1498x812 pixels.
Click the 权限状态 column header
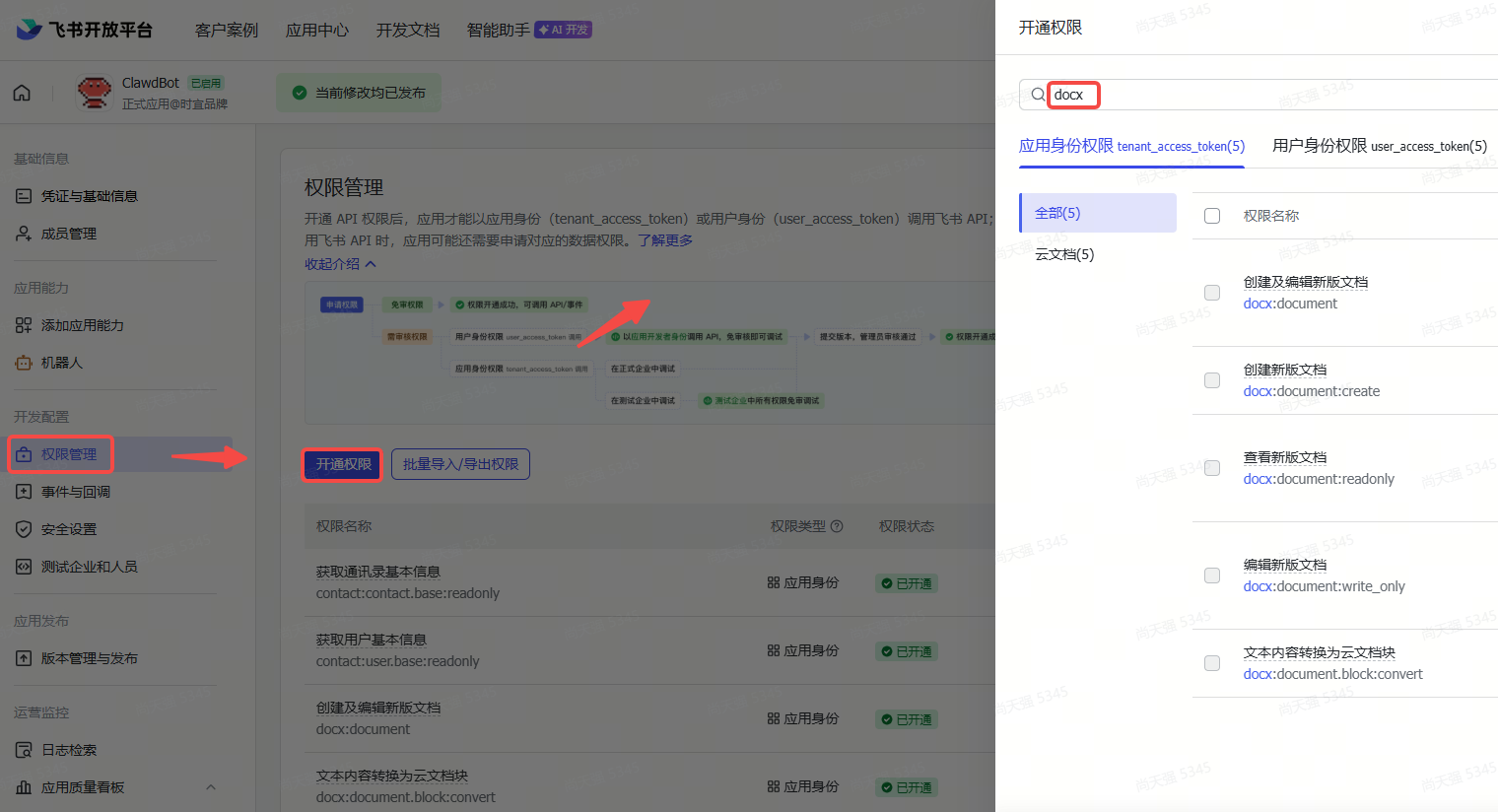(907, 526)
